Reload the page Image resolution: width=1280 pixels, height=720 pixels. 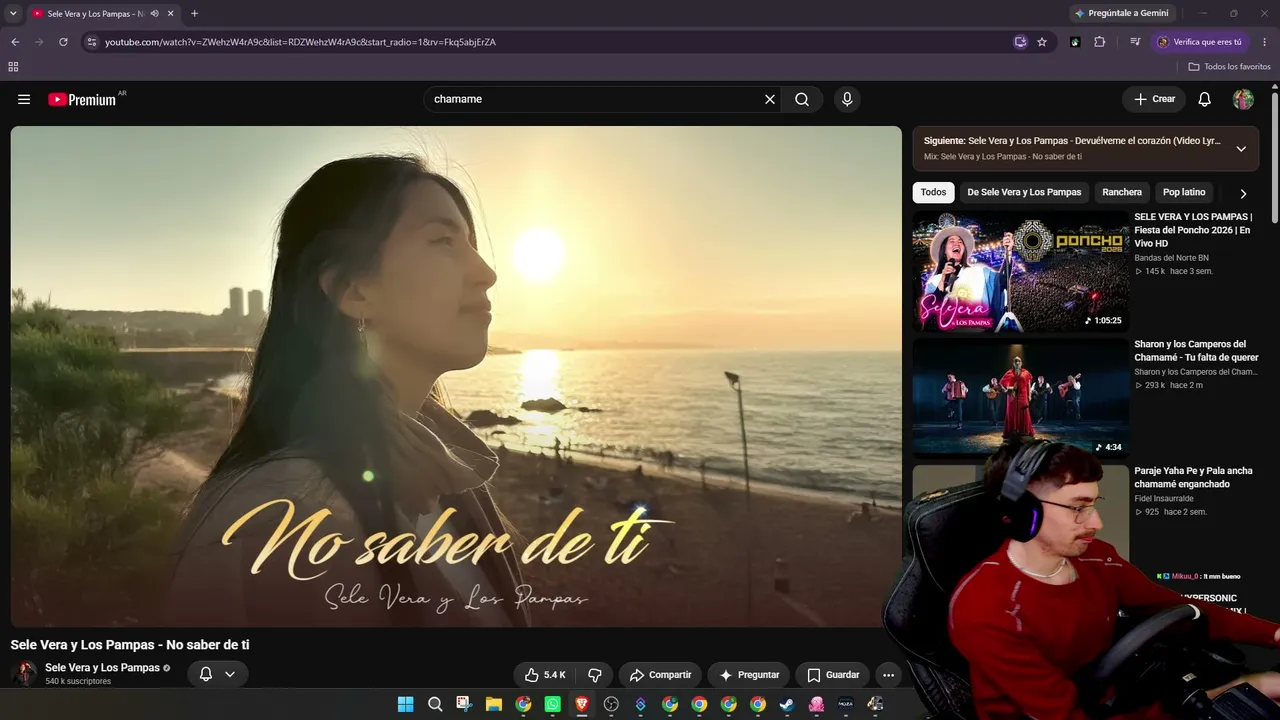point(63,42)
